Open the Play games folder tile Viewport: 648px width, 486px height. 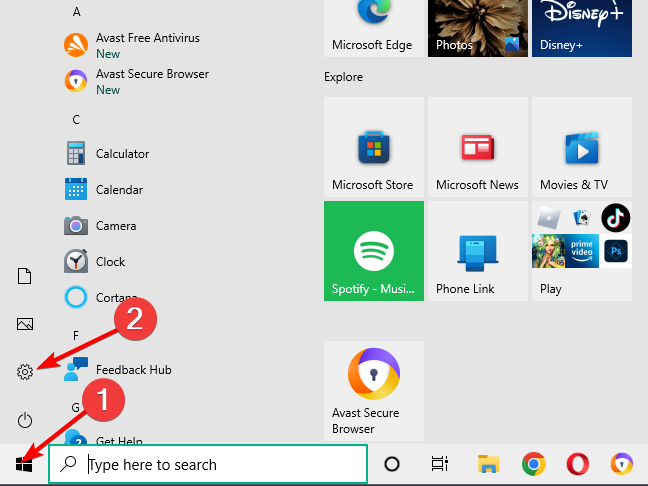coord(581,251)
